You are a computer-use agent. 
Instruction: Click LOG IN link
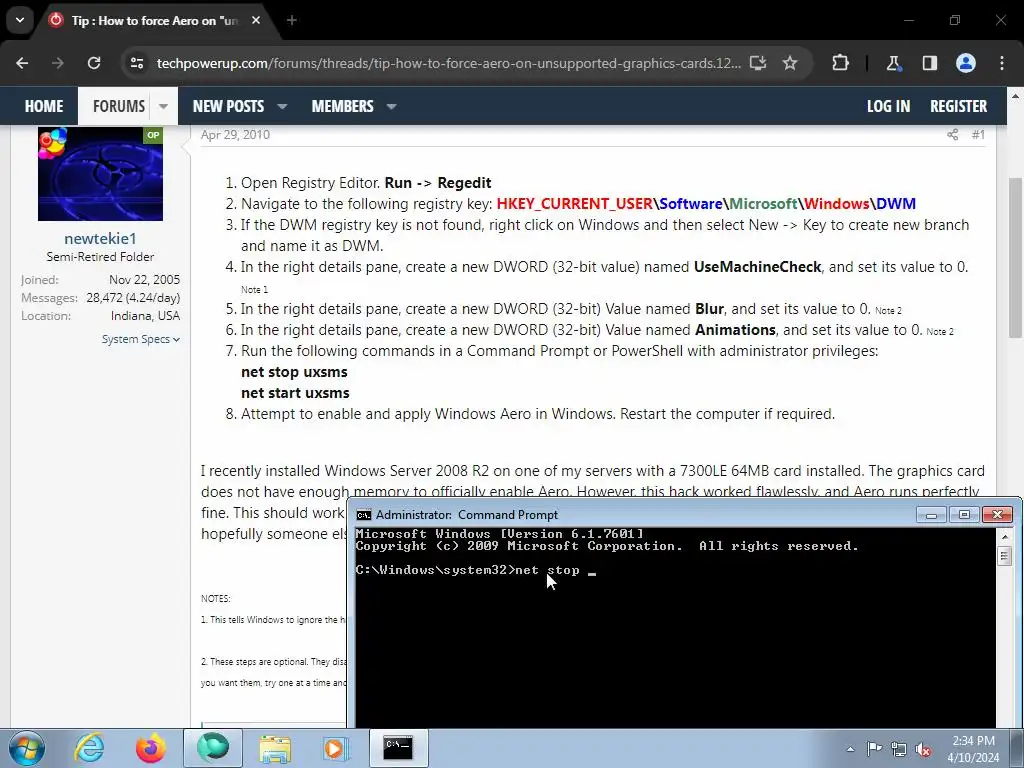(888, 106)
